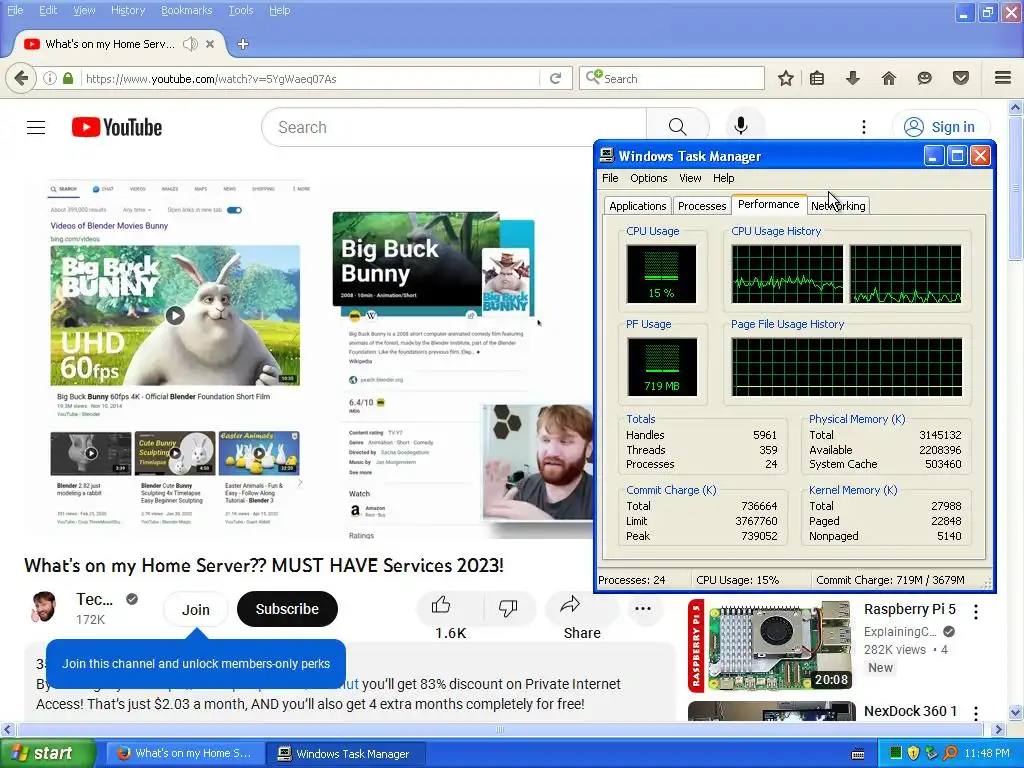Go to the Firefox home page icon
The width and height of the screenshot is (1024, 768).
click(x=888, y=78)
